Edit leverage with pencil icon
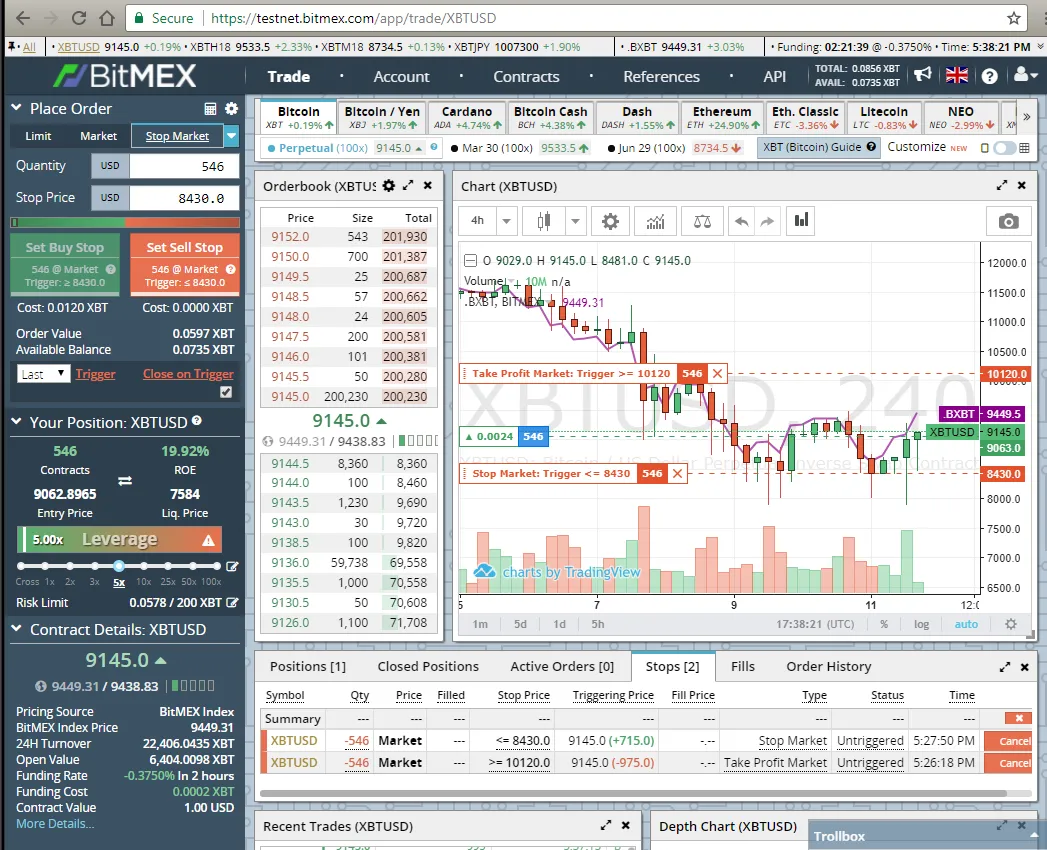This screenshot has height=850, width=1047. tap(232, 566)
